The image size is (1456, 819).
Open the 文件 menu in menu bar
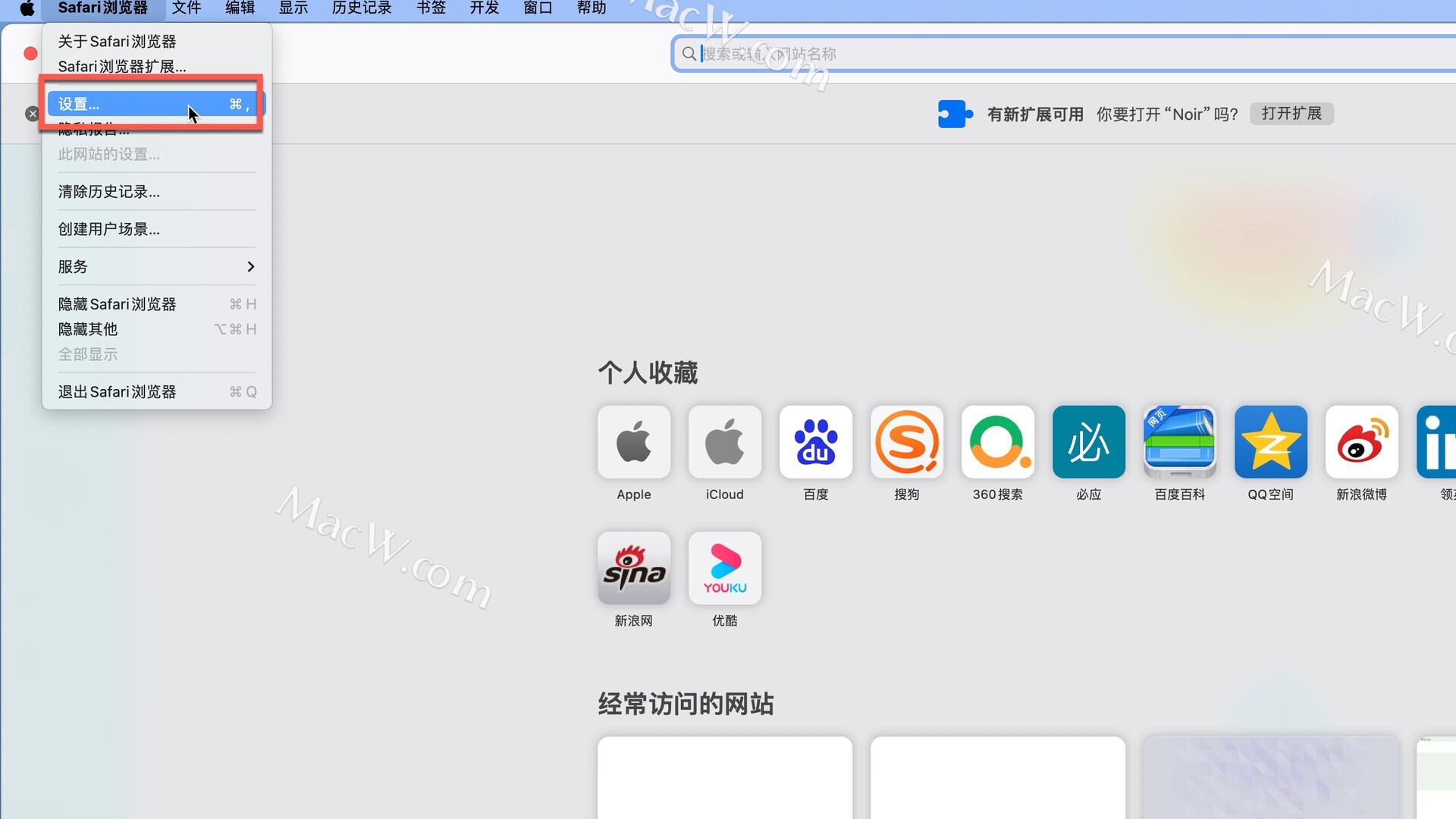click(187, 8)
